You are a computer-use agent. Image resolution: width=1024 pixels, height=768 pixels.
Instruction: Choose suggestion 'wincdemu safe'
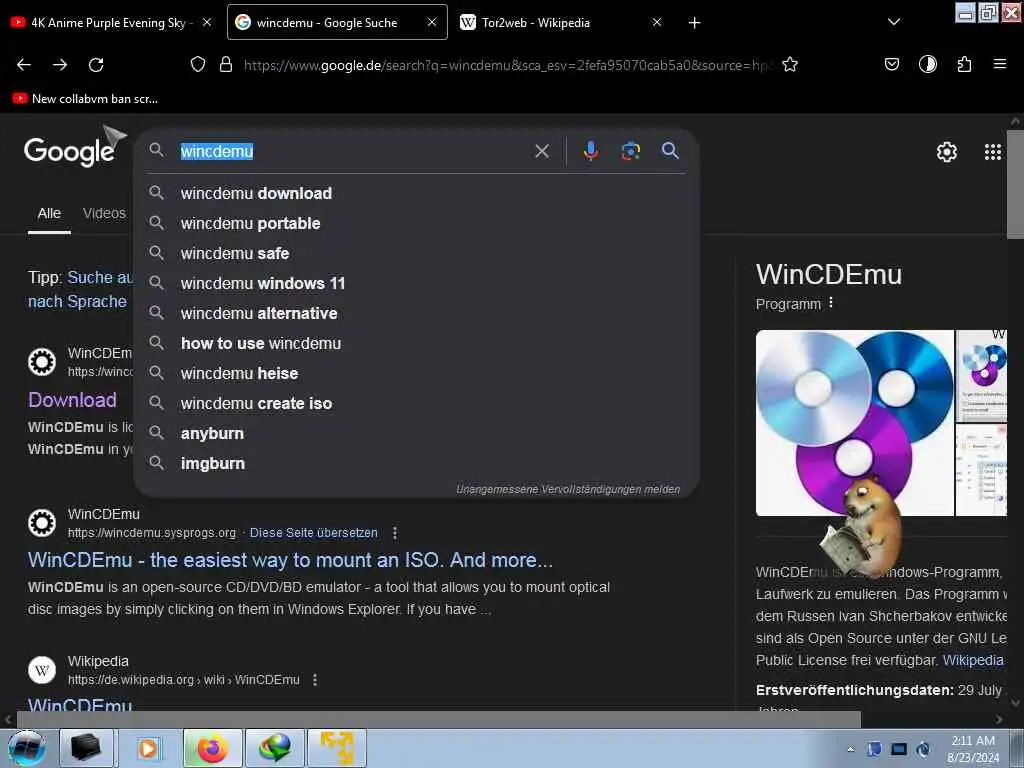click(416, 253)
